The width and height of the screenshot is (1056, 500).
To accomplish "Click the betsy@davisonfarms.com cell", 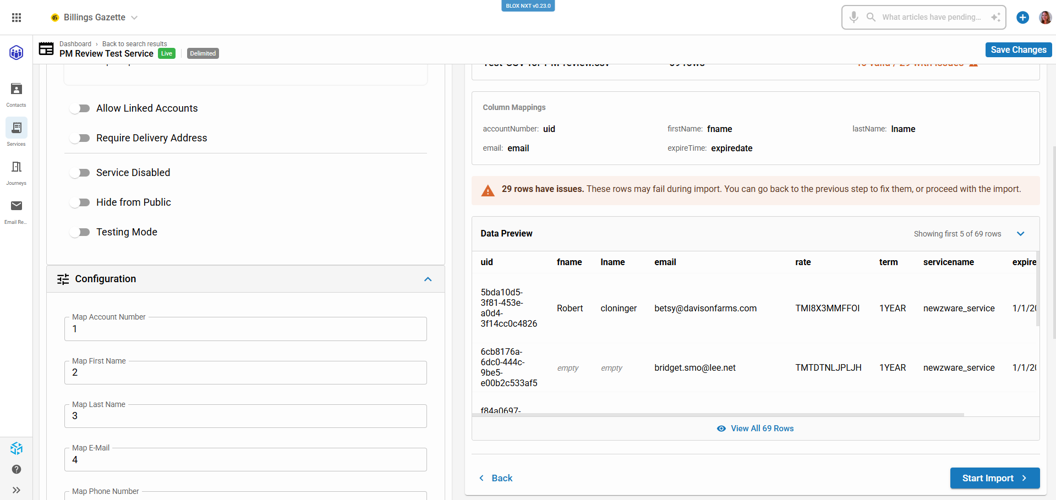I will click(x=706, y=308).
